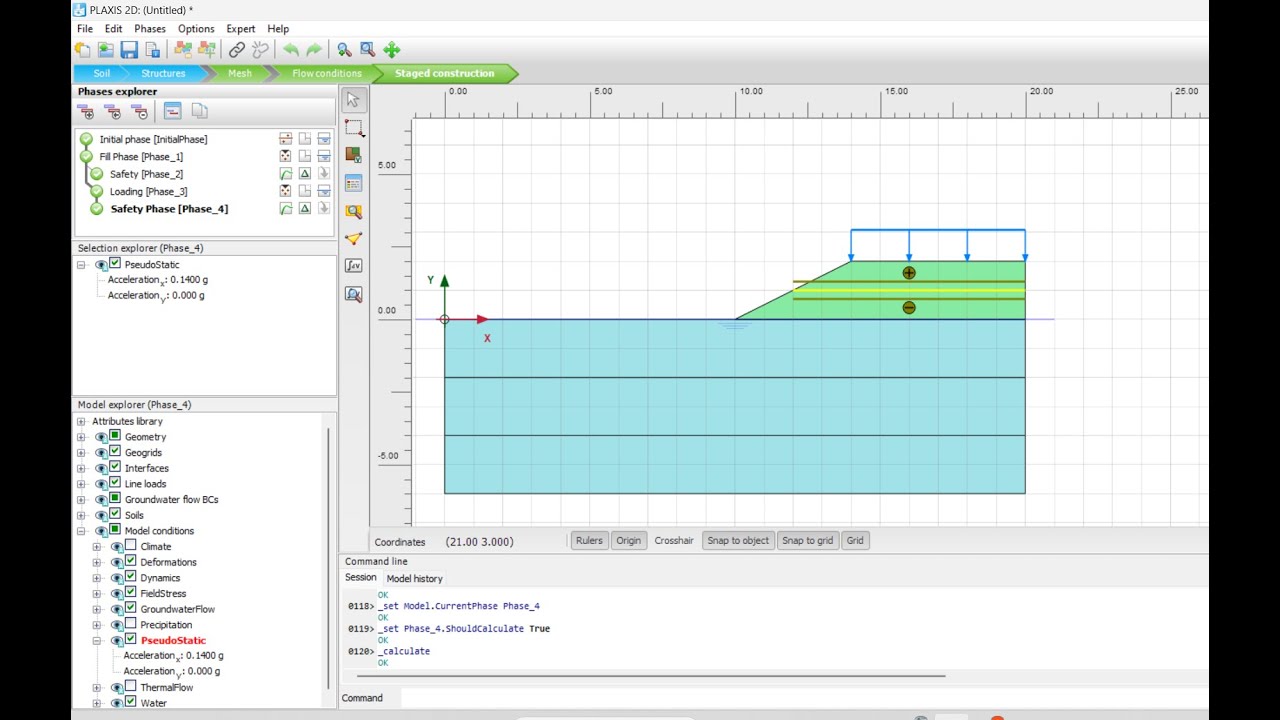Expand the Attributes library node
The image size is (1280, 720).
(81, 421)
